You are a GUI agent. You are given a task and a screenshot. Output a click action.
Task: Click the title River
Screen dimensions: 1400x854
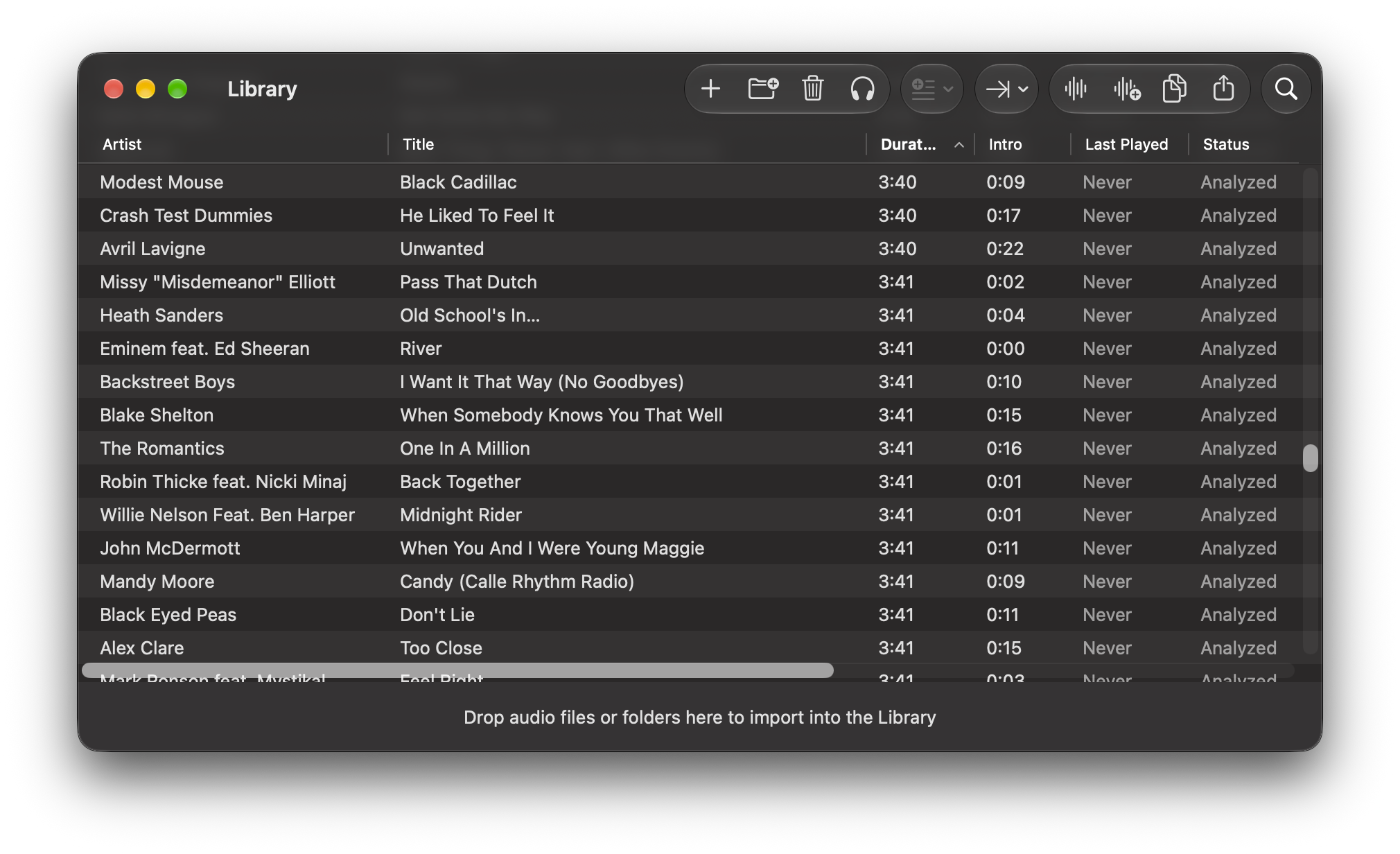pyautogui.click(x=421, y=348)
